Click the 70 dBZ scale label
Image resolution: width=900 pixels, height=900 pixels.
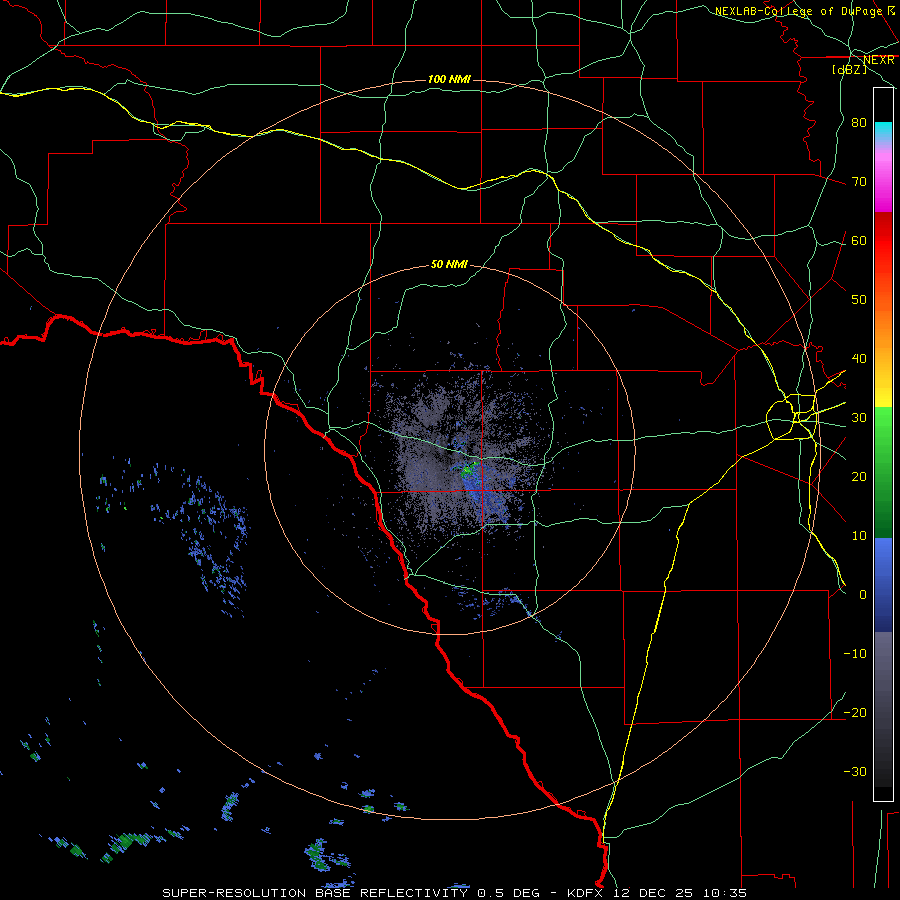click(859, 181)
